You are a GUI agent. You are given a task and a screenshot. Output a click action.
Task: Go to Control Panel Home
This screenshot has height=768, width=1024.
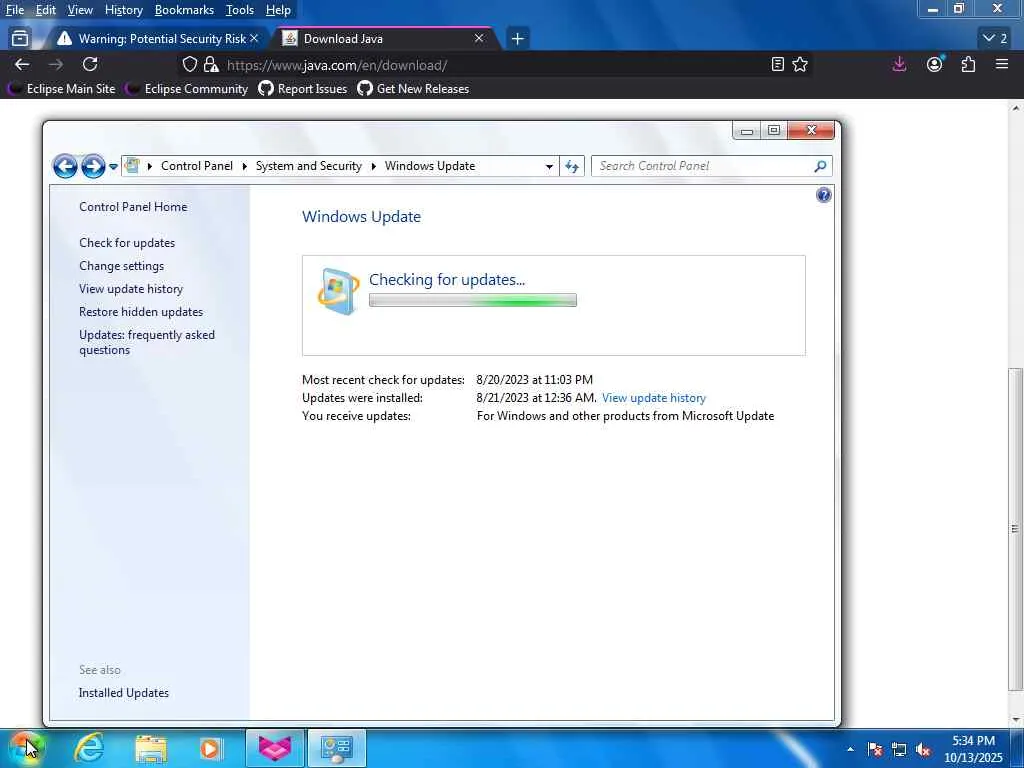133,206
